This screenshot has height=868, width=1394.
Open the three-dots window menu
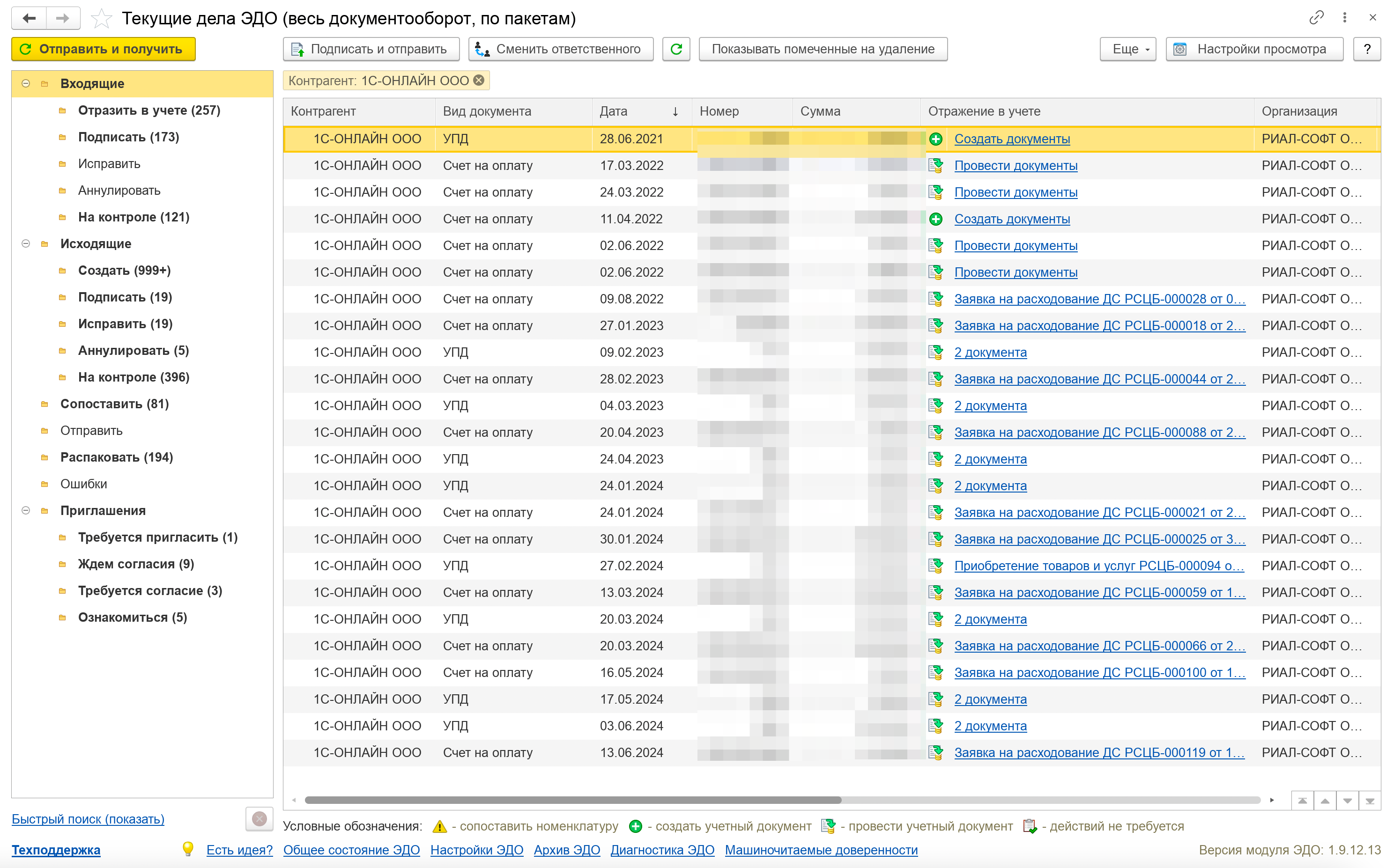(1345, 18)
